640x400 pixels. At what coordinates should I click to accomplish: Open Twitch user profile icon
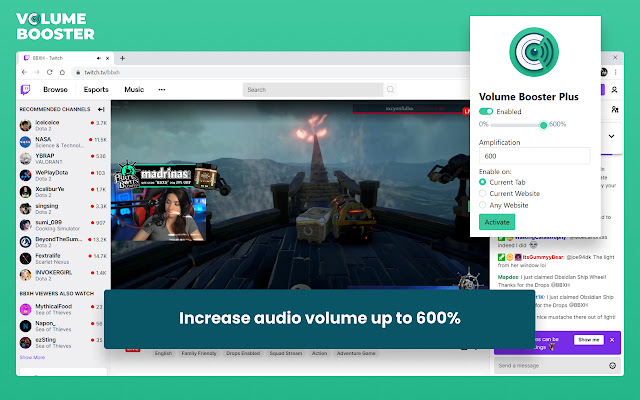tap(614, 89)
